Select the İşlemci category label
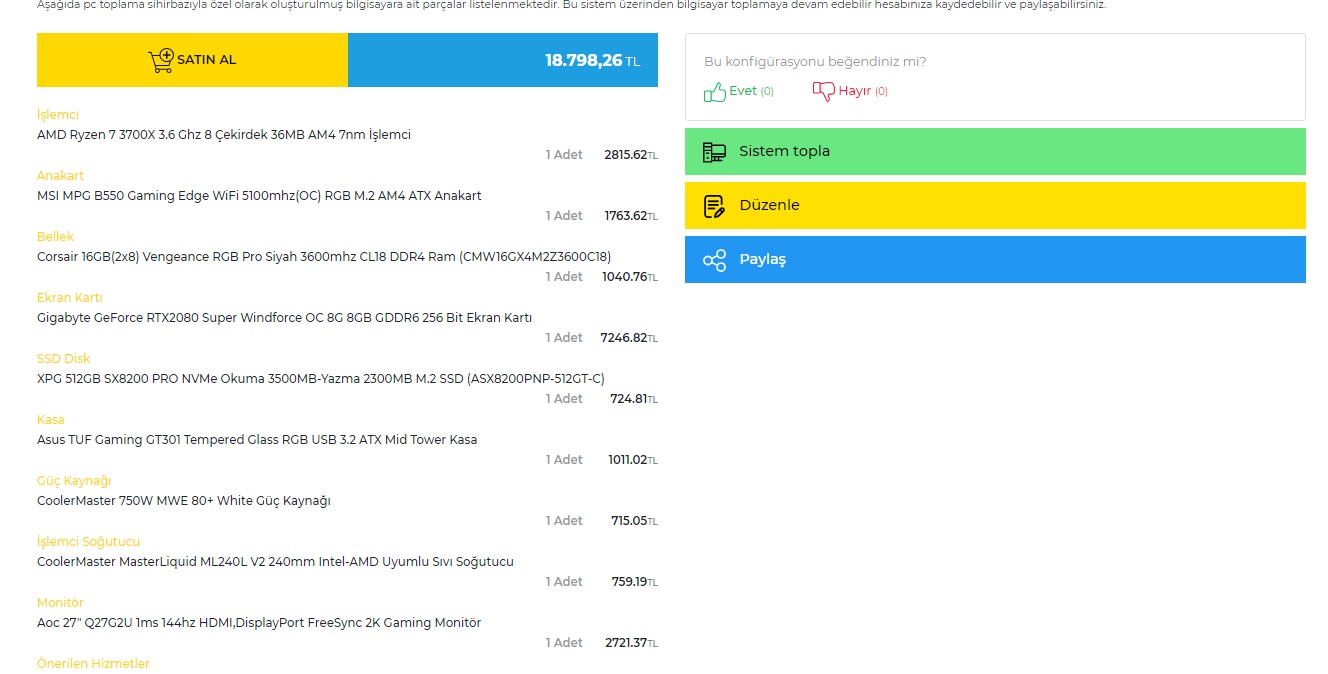Screen dimensions: 1328x674 [x=58, y=115]
